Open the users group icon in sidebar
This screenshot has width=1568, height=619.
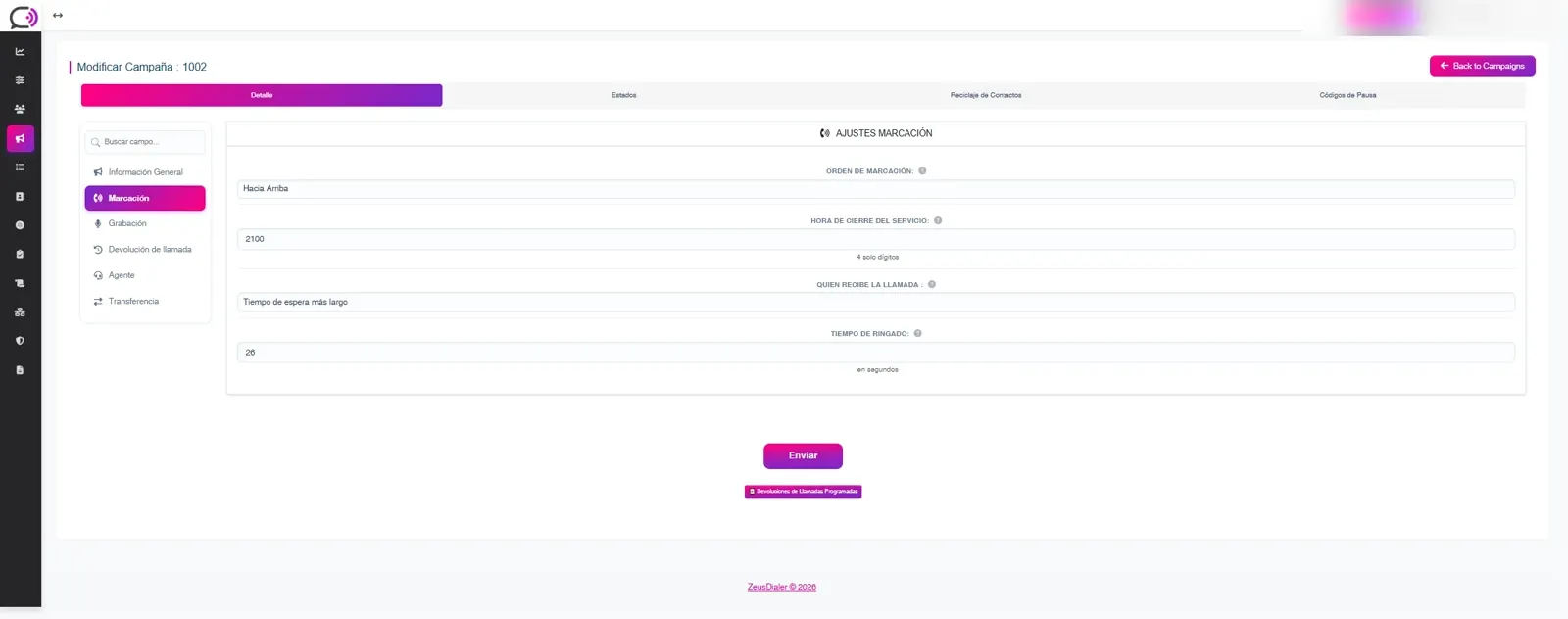click(x=20, y=109)
